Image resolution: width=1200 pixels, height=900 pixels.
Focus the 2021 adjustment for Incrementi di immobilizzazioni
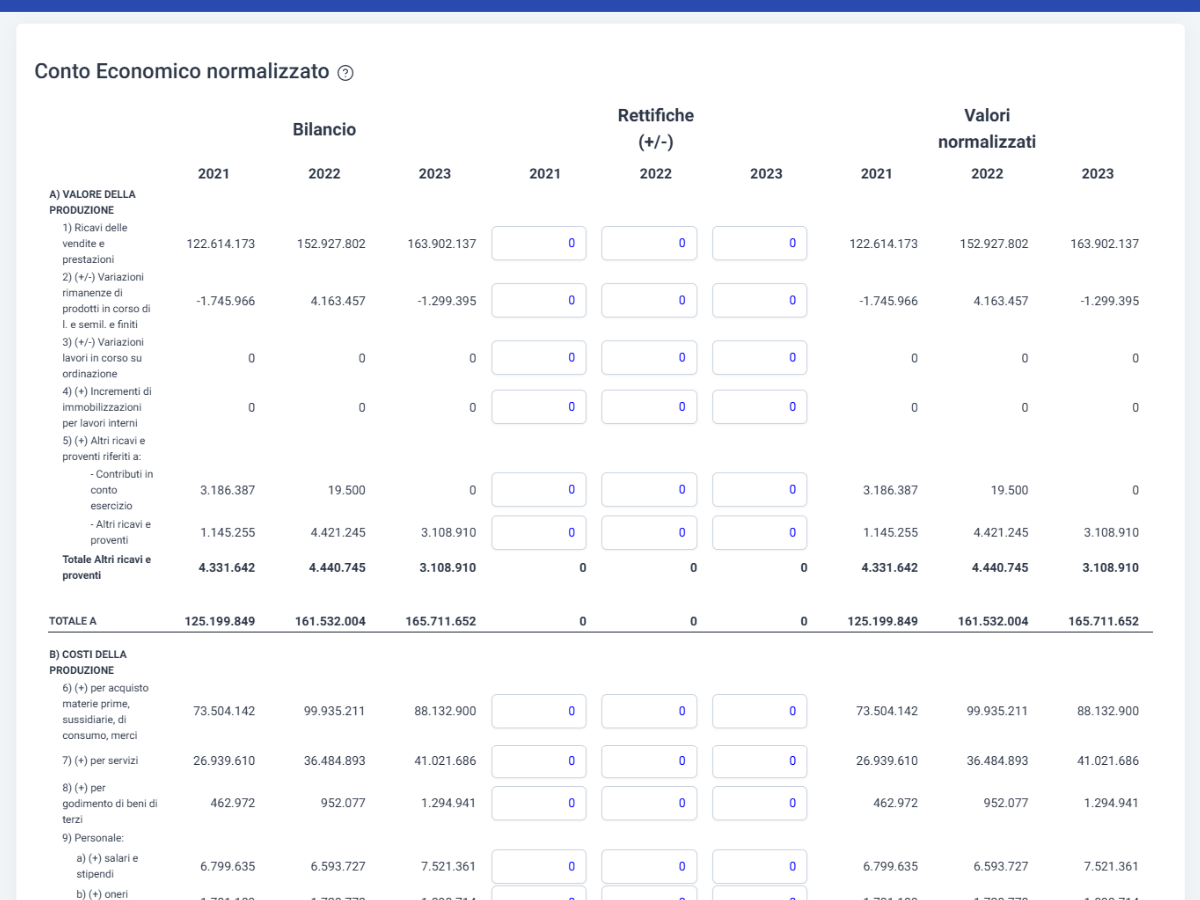point(539,407)
